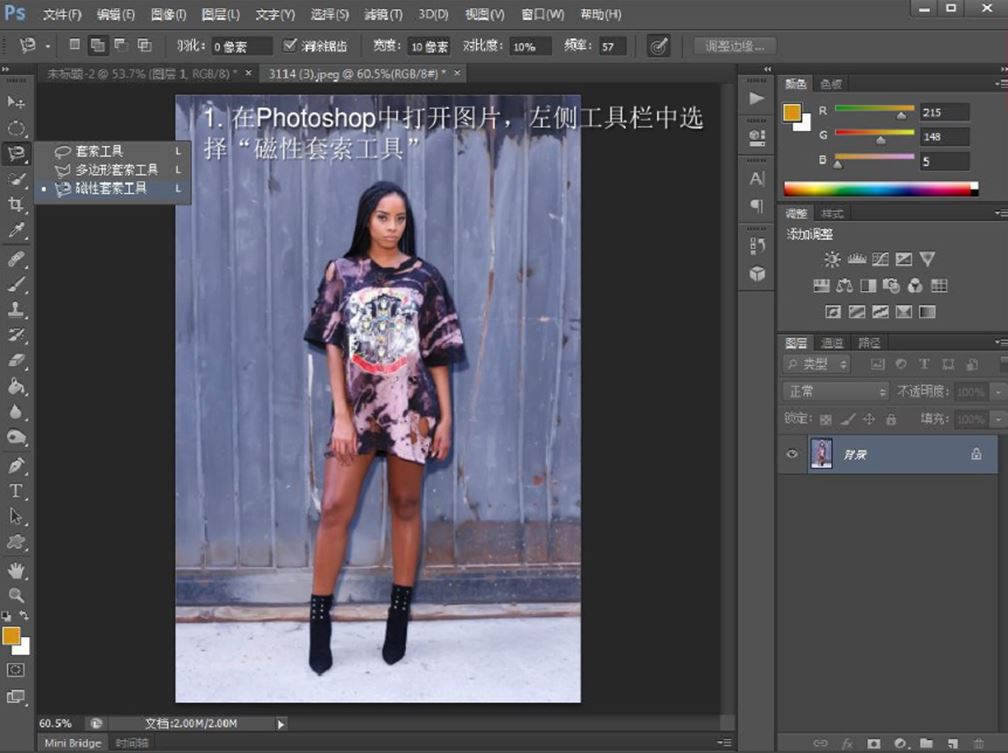The image size is (1008, 753).
Task: Toggle the 消除锯齿 anti-alias checkbox
Action: [x=290, y=45]
